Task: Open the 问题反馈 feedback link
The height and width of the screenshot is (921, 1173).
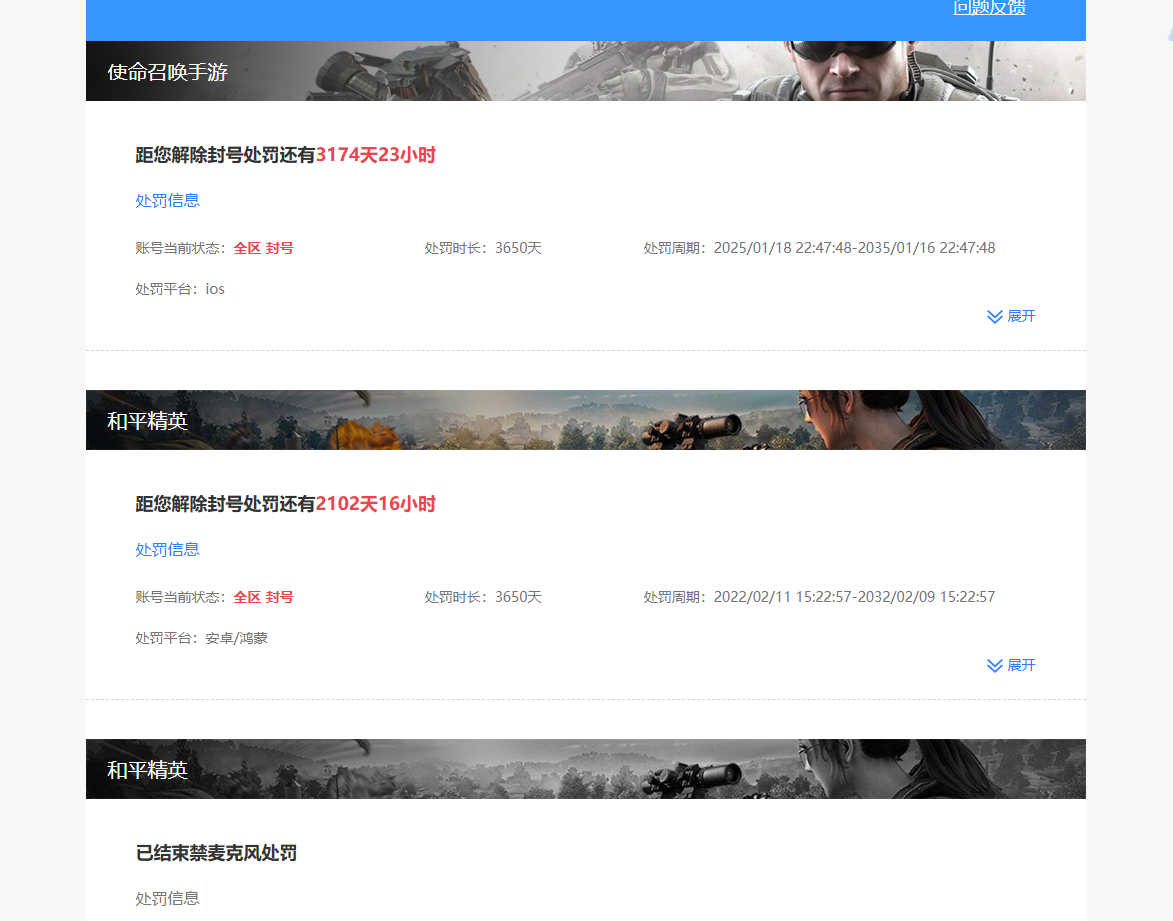Action: 989,7
